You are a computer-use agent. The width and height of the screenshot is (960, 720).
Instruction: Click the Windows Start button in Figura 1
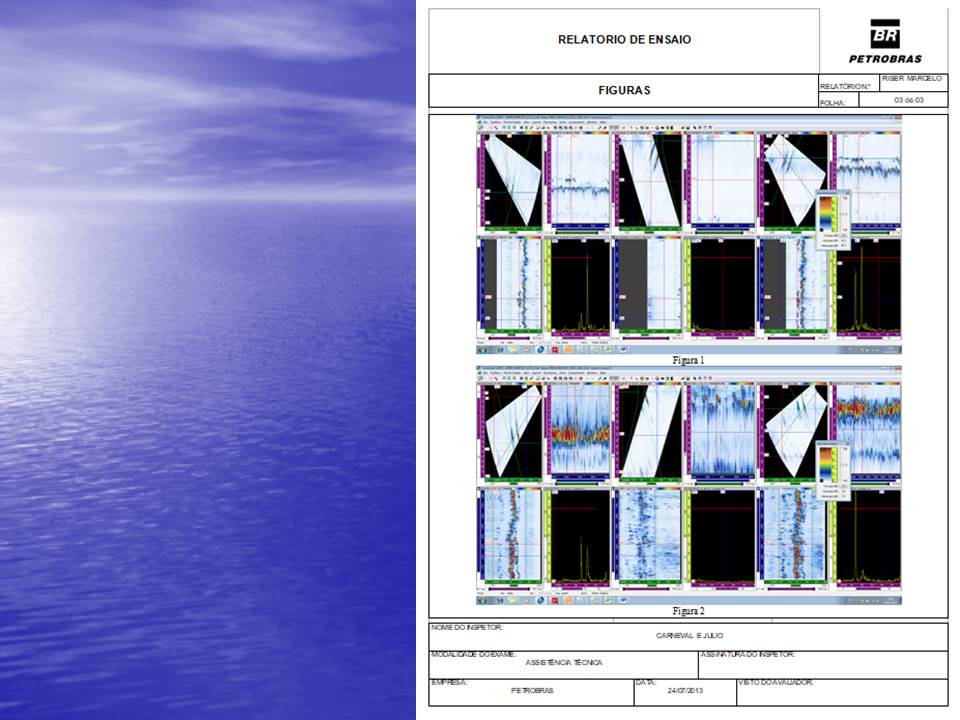[x=482, y=350]
